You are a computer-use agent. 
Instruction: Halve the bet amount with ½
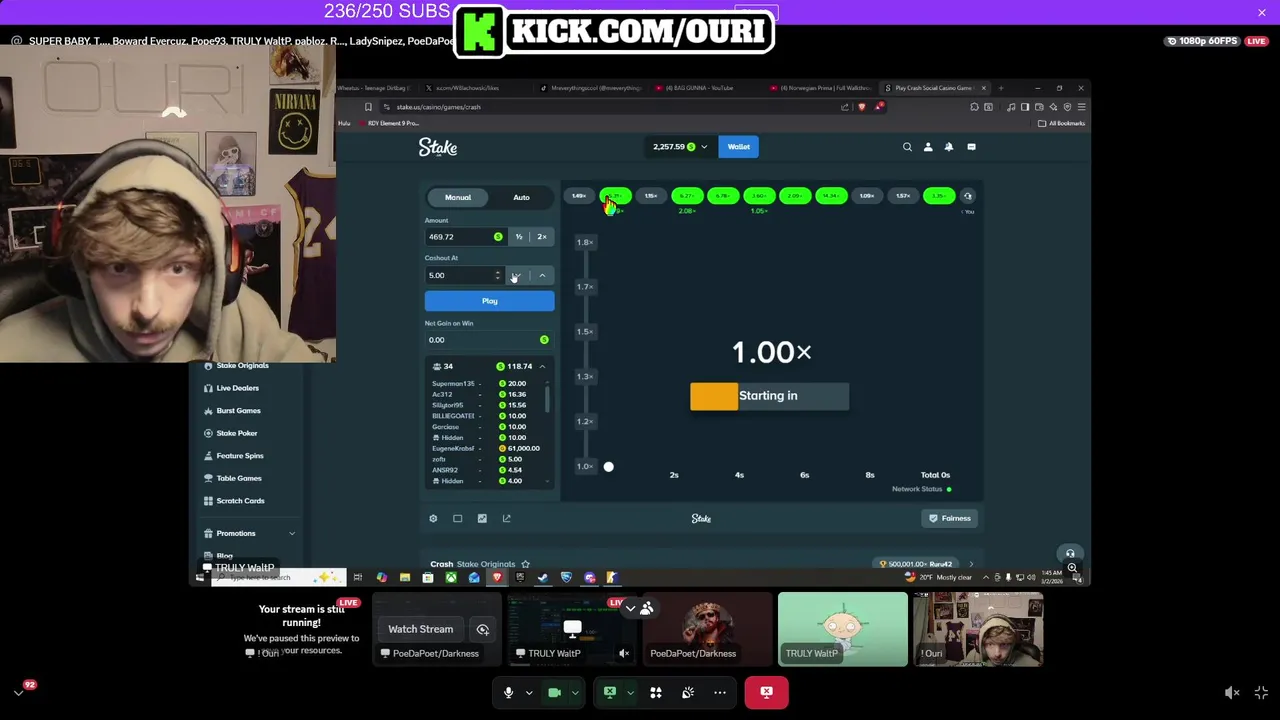tap(519, 237)
